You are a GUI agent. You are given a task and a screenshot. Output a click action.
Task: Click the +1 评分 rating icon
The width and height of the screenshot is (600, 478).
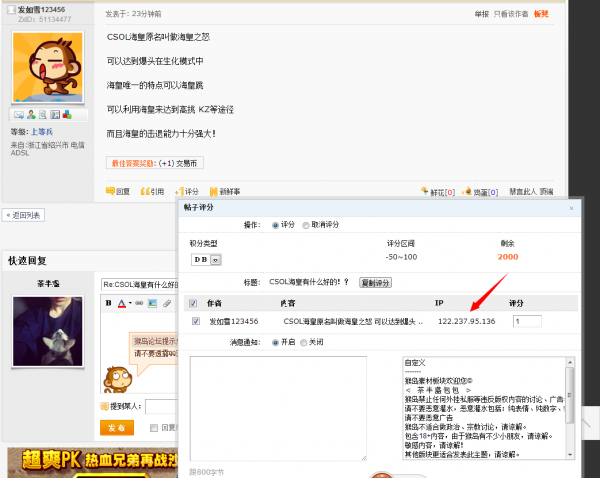[179, 191]
